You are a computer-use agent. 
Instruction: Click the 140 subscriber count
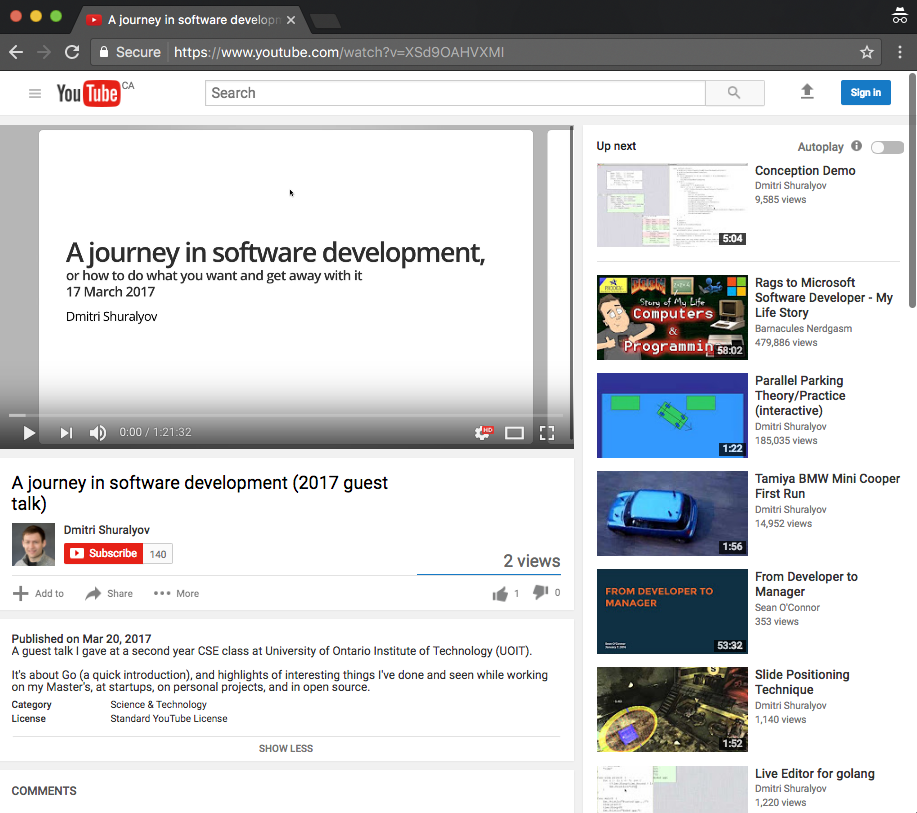pyautogui.click(x=158, y=554)
